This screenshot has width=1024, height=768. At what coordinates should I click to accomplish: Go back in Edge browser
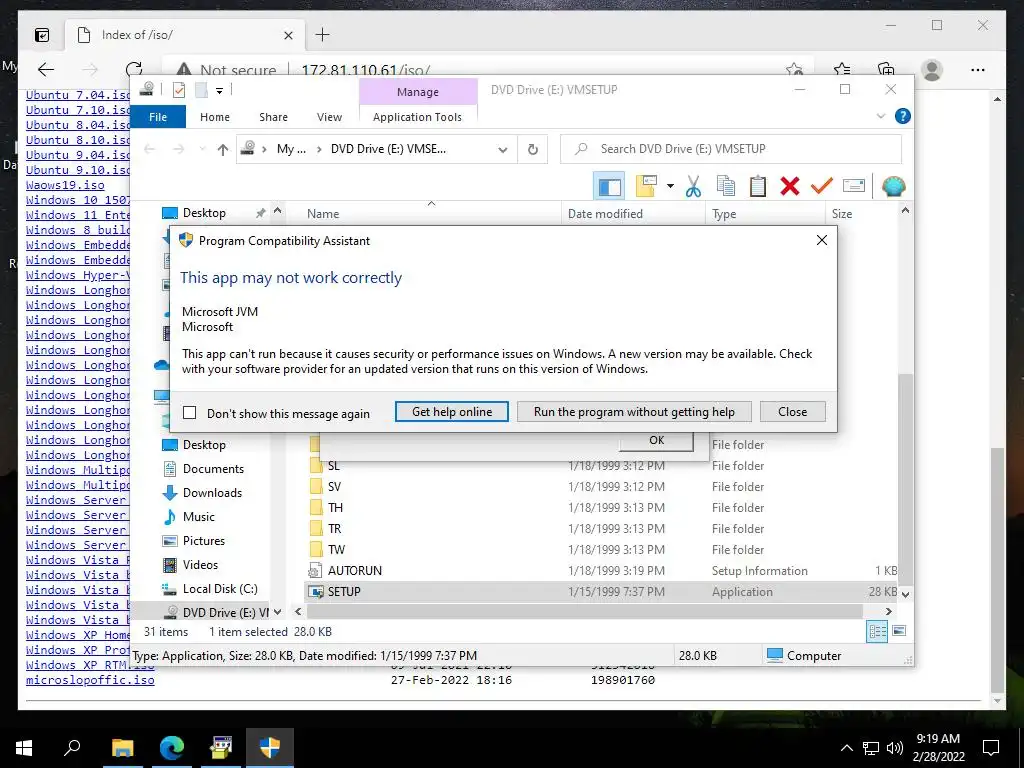click(46, 69)
